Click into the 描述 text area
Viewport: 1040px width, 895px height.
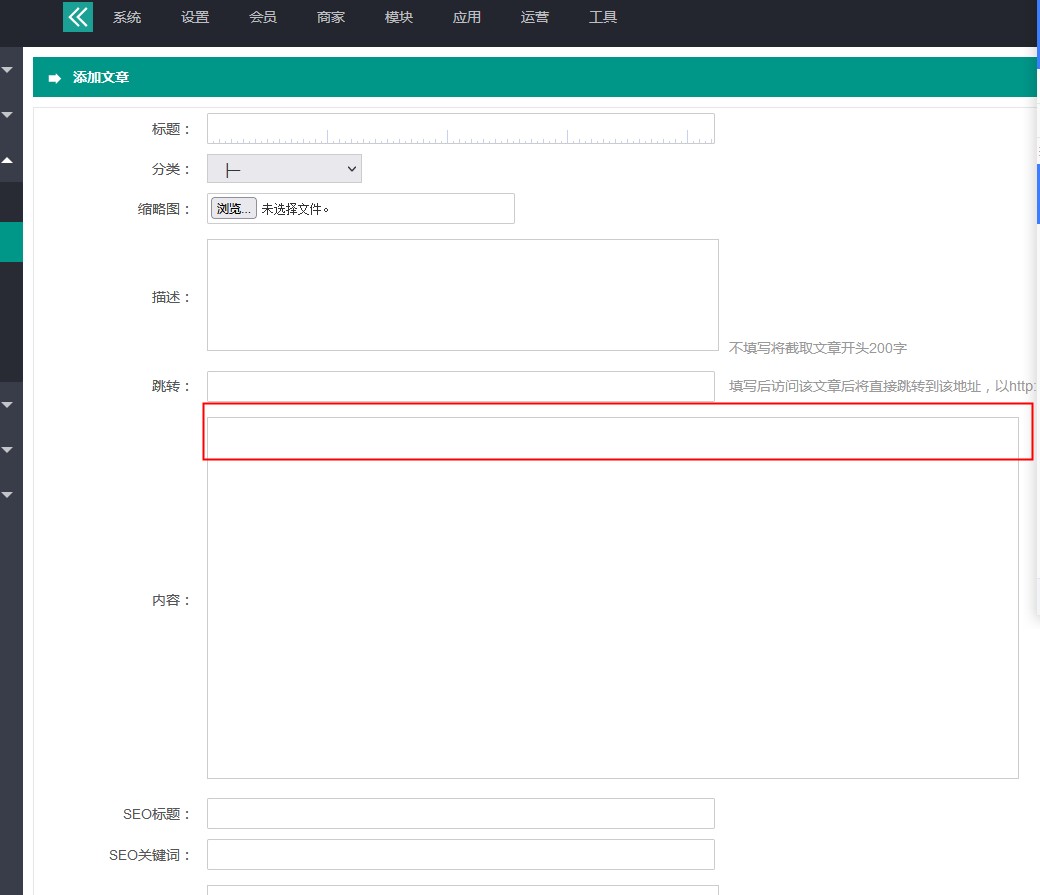click(463, 295)
